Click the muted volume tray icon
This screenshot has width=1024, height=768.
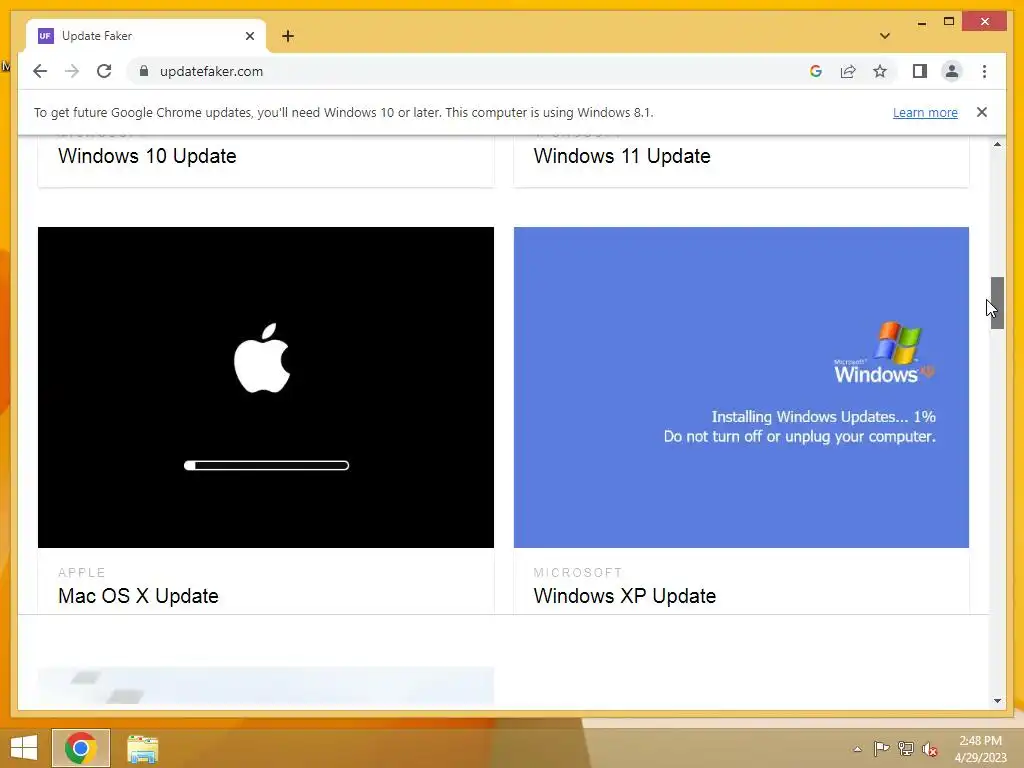tap(930, 749)
